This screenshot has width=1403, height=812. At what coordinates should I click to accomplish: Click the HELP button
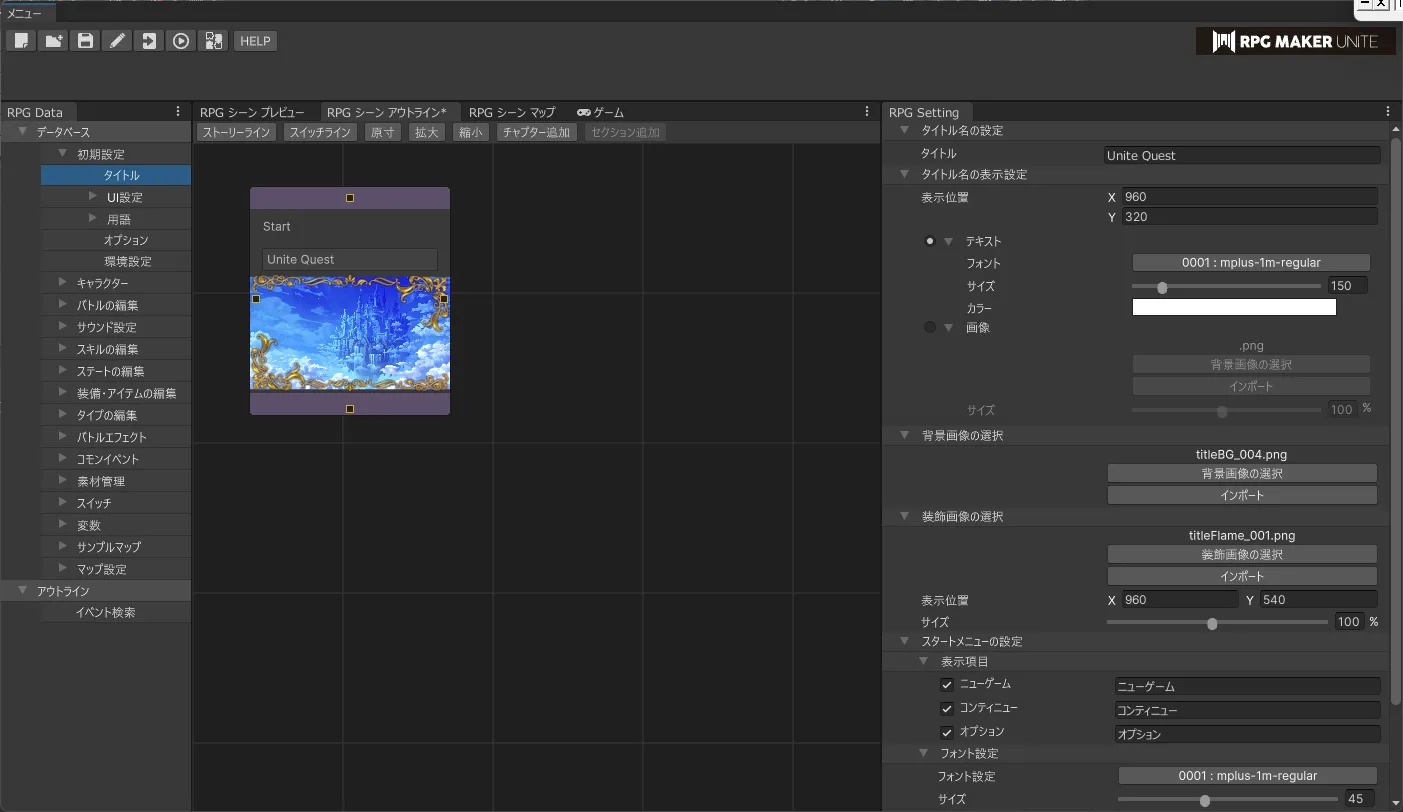coord(255,41)
